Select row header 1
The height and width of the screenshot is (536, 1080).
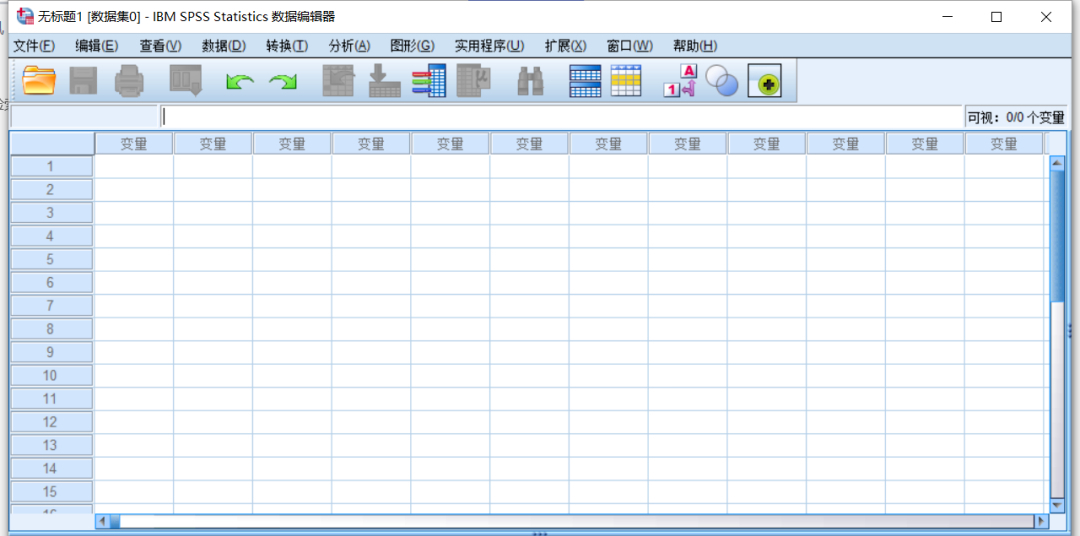click(50, 167)
